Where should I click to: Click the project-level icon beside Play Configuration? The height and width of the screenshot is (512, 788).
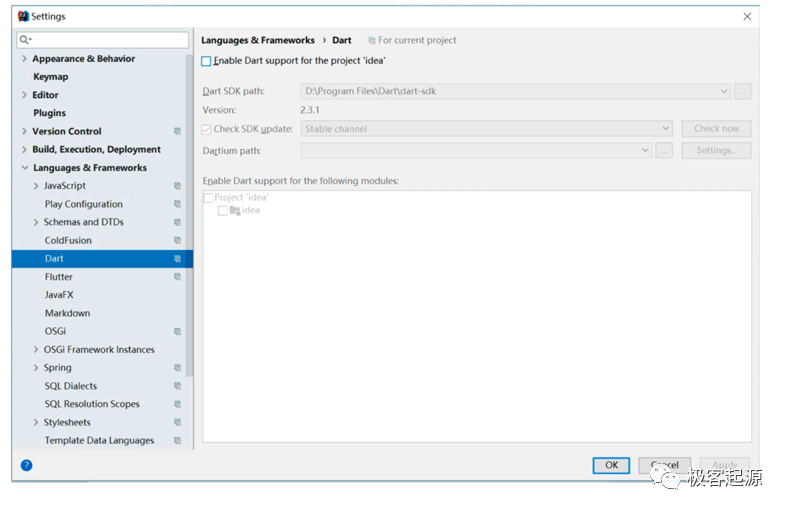pos(177,204)
